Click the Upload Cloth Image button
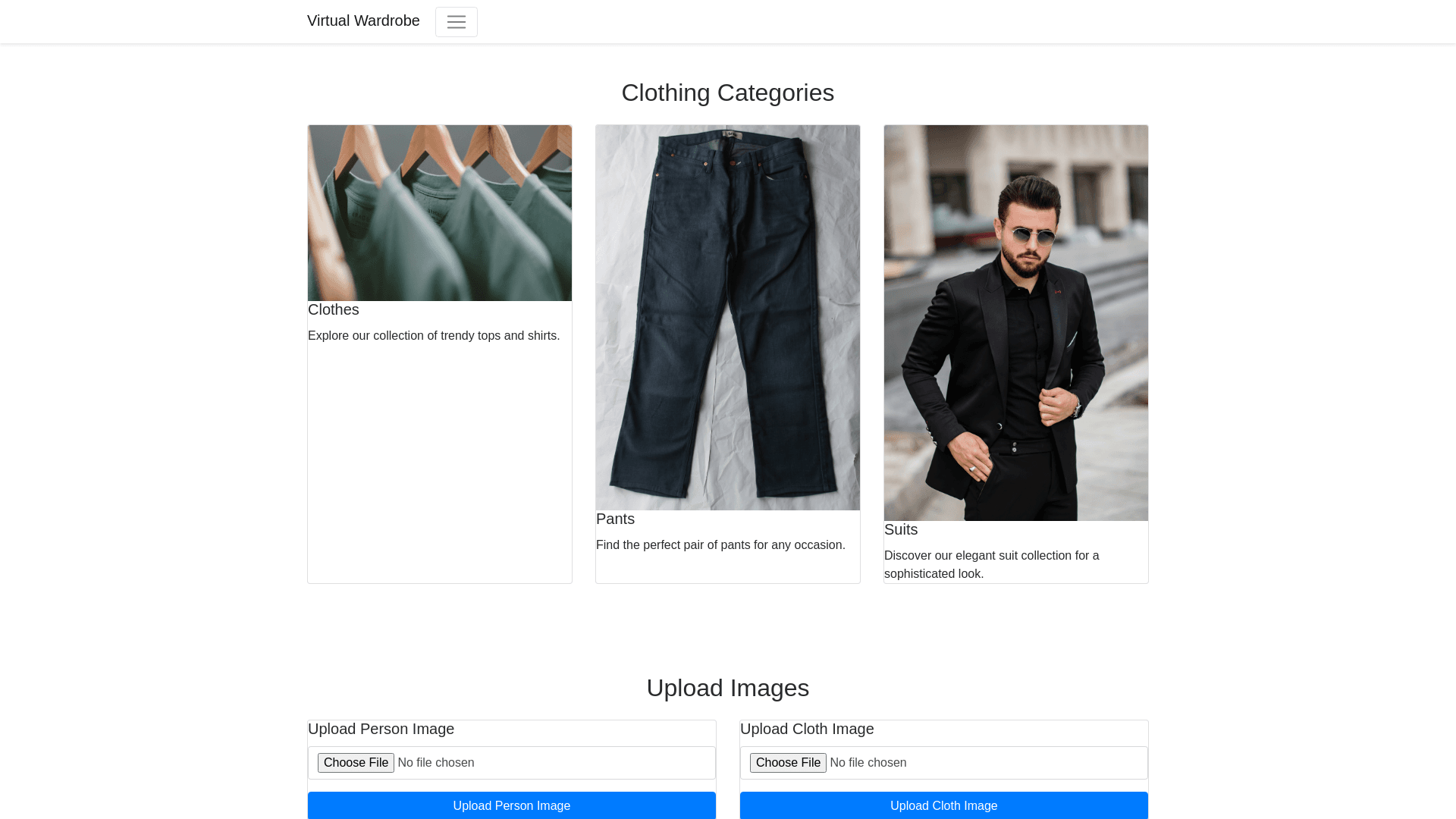Viewport: 1456px width, 819px height. 944,805
